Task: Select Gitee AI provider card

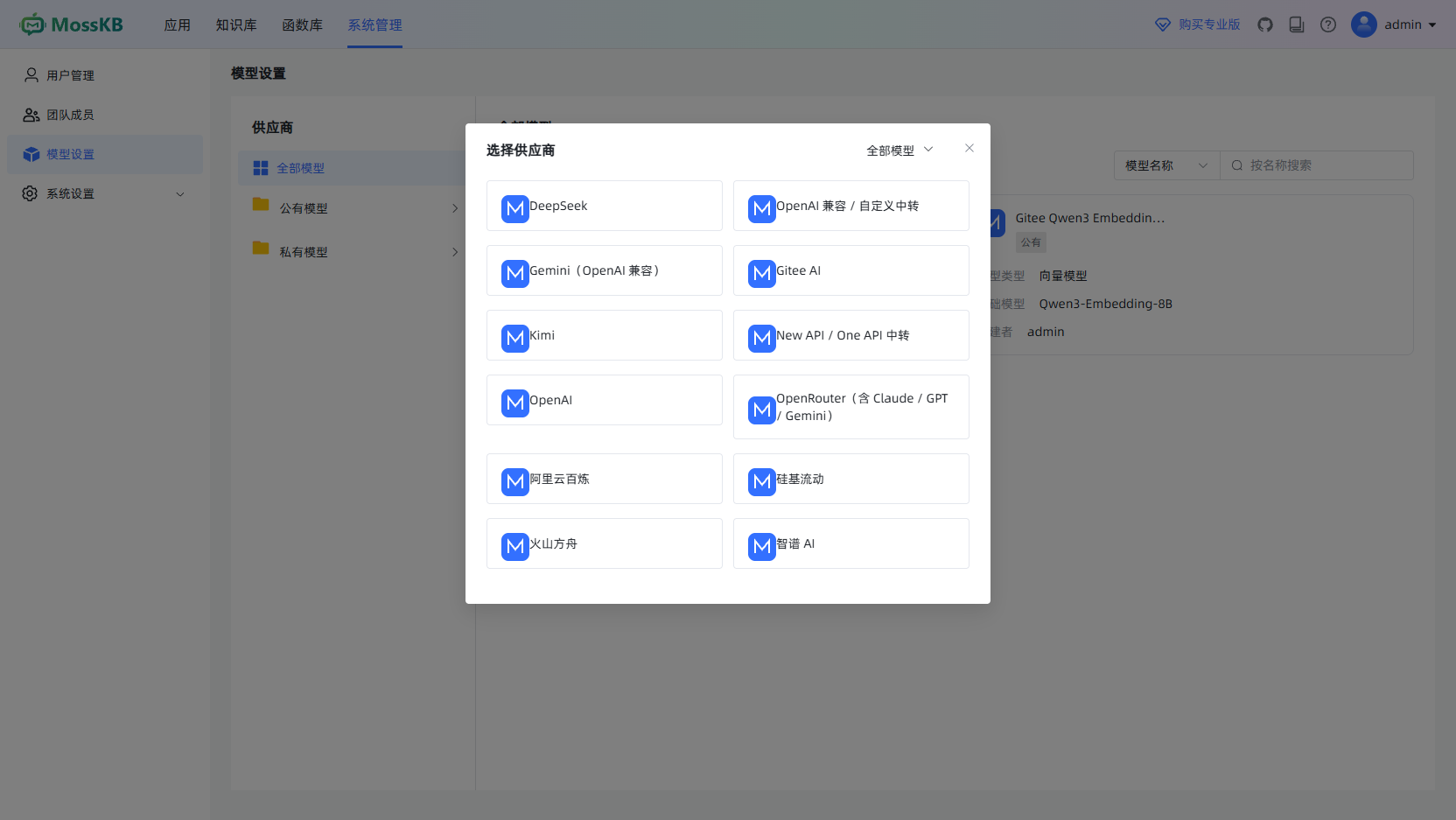Action: [x=851, y=270]
